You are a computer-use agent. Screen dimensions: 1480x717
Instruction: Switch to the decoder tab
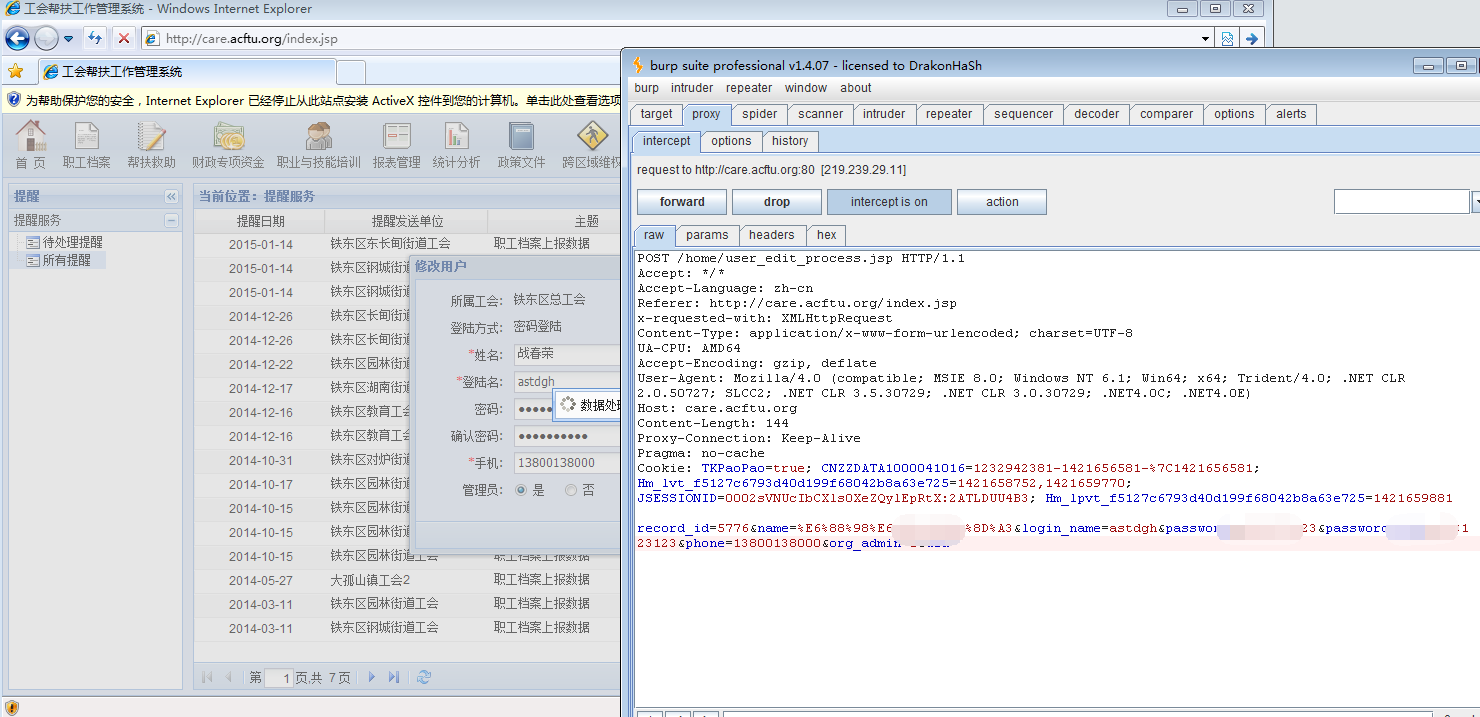[1097, 114]
